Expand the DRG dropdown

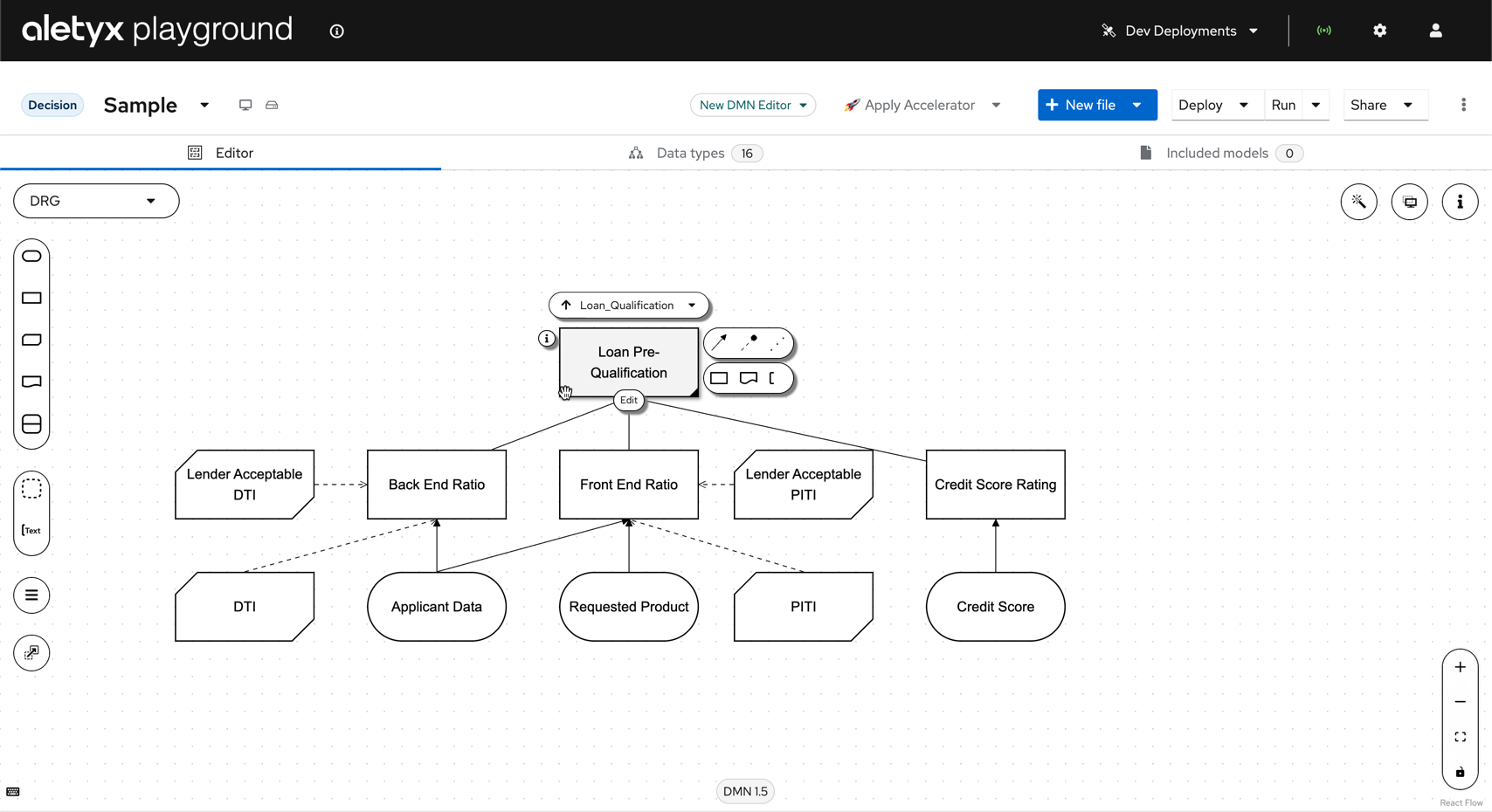tap(96, 201)
